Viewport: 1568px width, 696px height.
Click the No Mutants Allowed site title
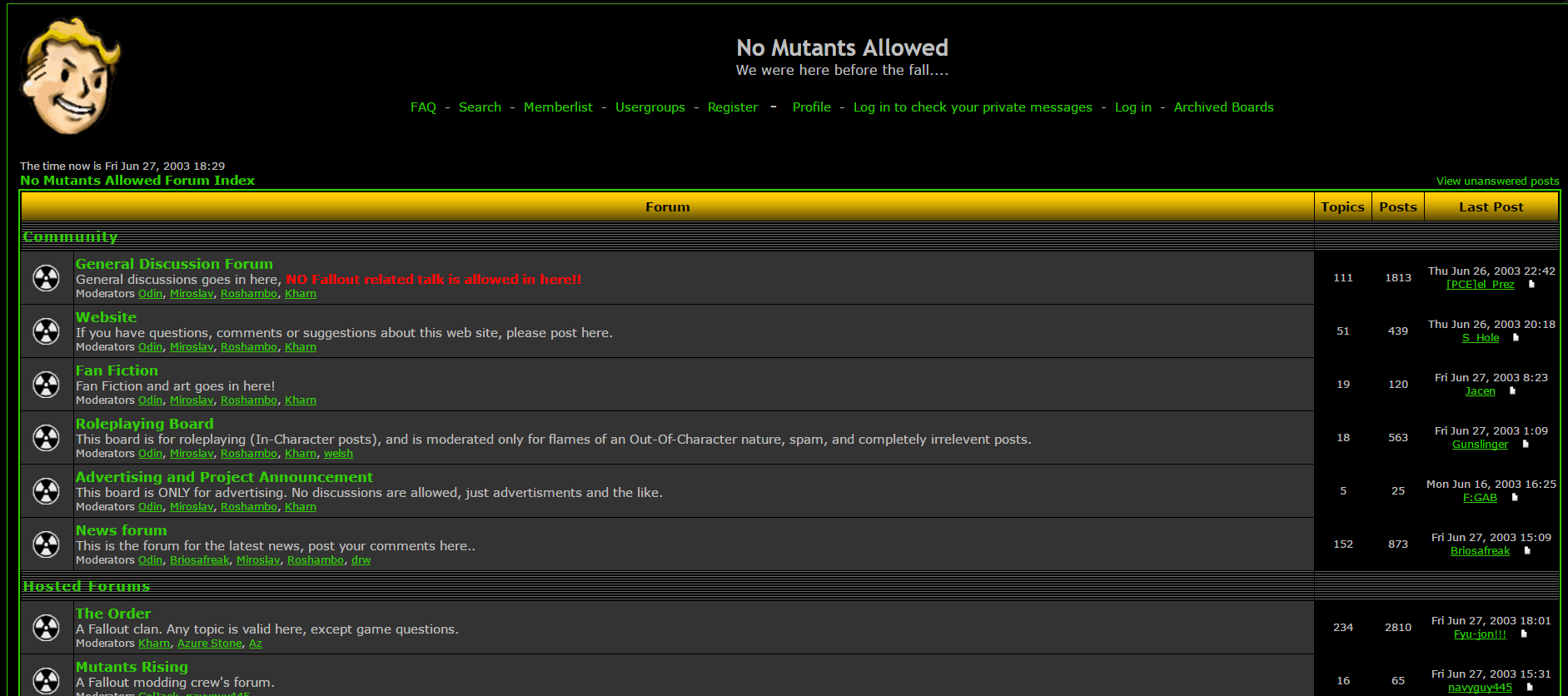[x=842, y=47]
